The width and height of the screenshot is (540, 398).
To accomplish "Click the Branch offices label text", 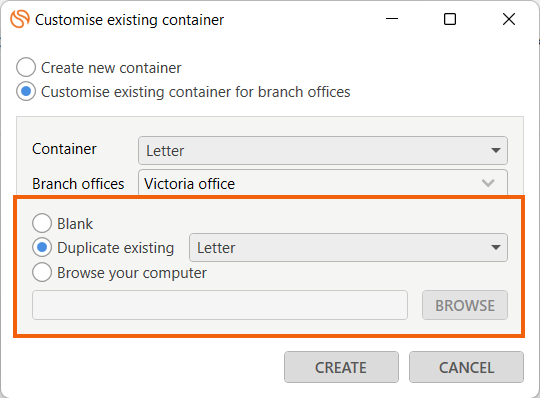I will click(78, 184).
